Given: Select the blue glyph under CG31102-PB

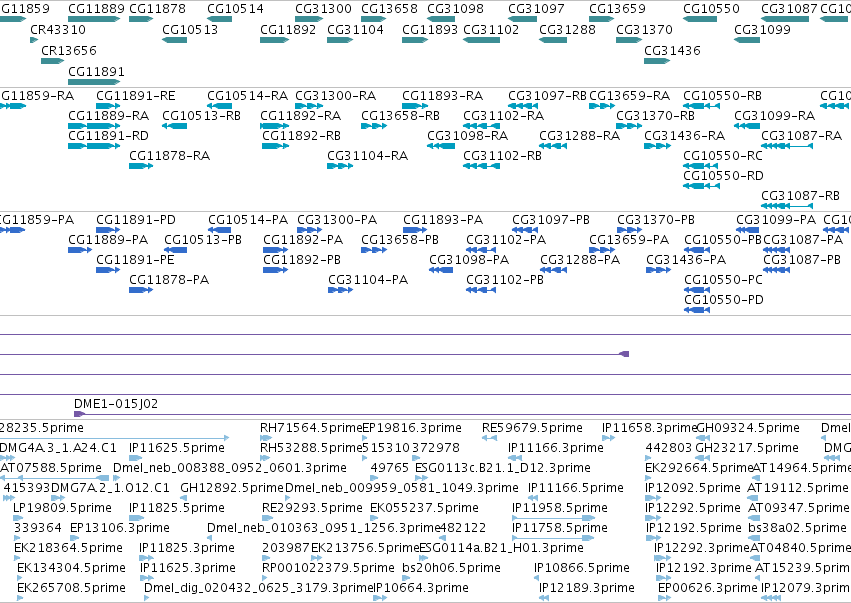Looking at the screenshot, I should (481, 290).
